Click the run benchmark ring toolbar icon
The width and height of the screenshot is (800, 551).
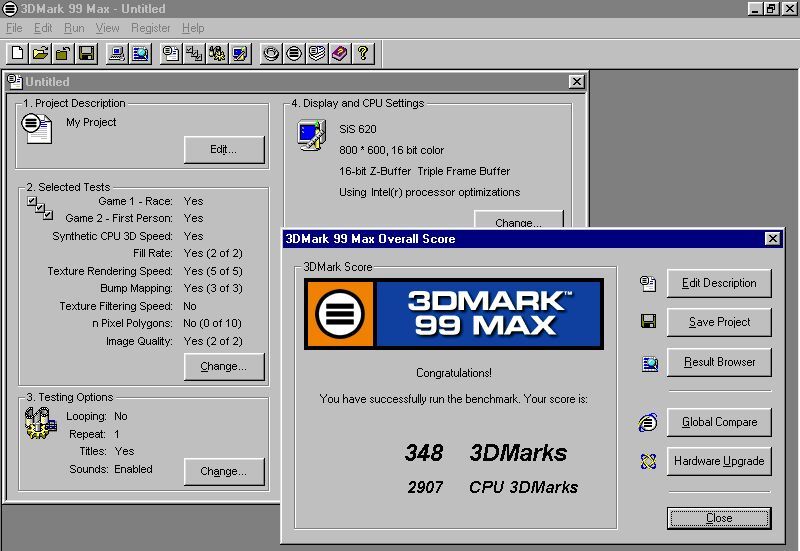271,54
